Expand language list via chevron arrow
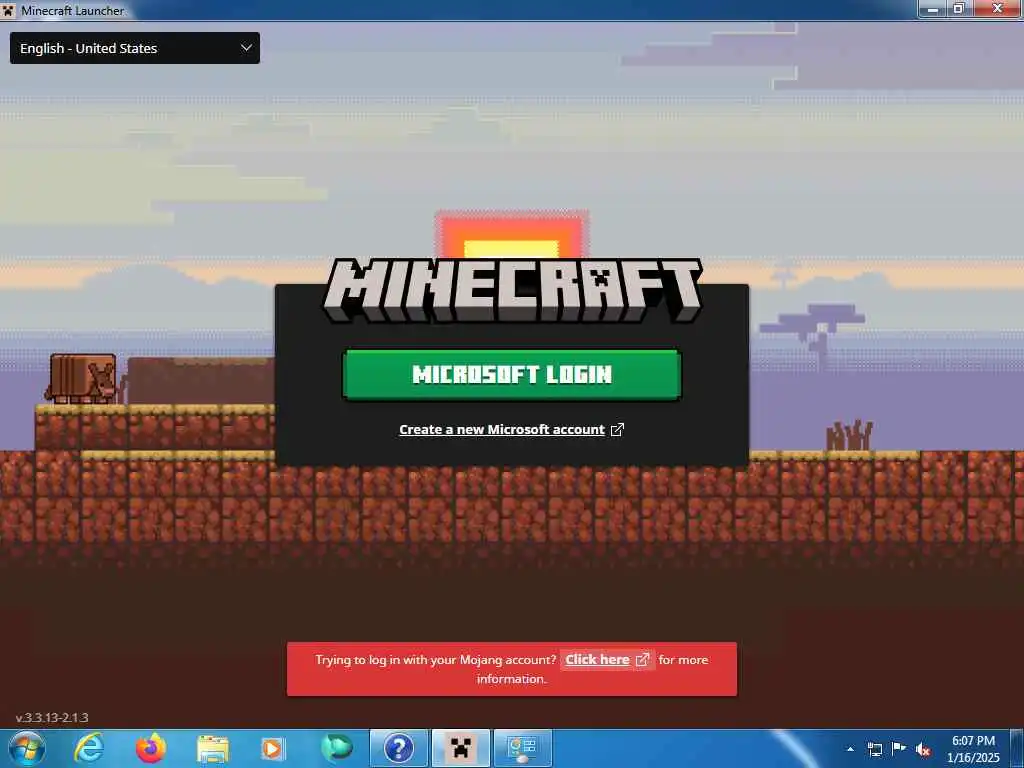The width and height of the screenshot is (1024, 768). (246, 48)
